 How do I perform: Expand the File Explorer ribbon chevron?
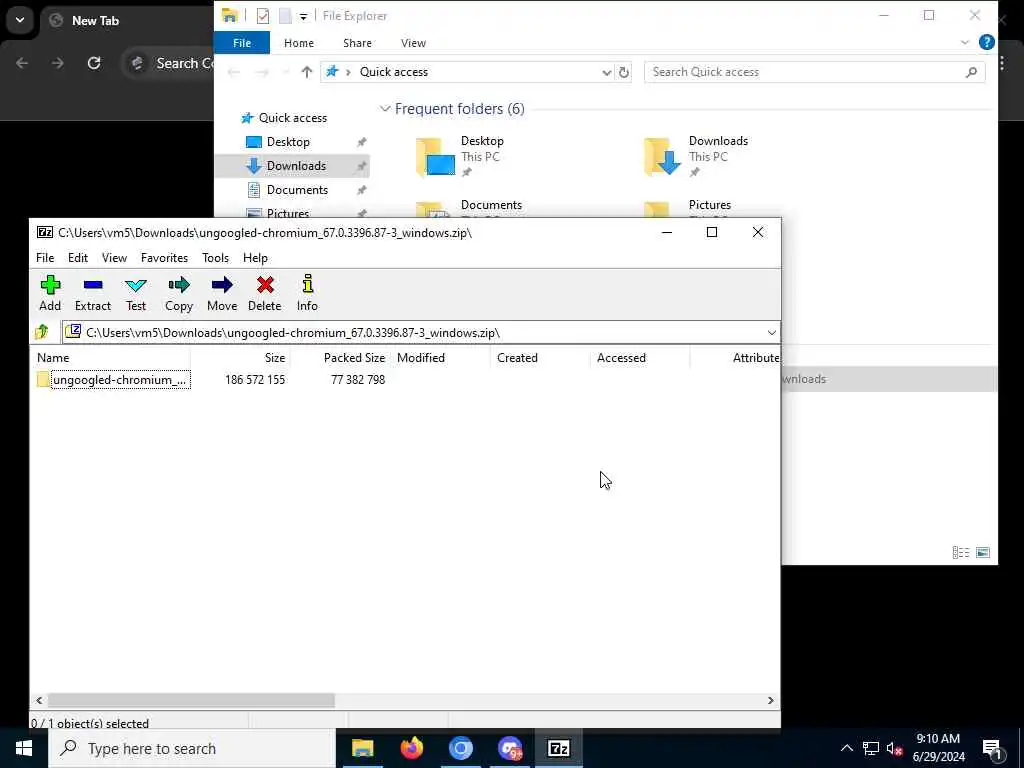[x=965, y=42]
